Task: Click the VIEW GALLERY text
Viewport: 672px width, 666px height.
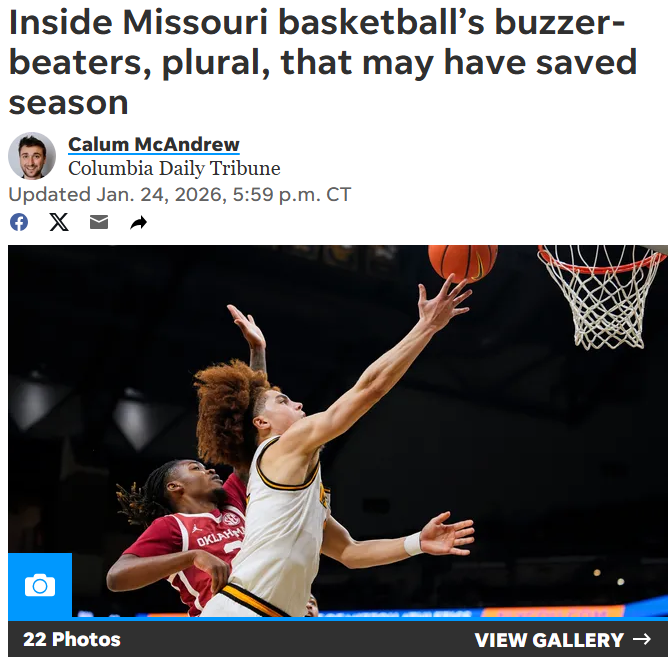Action: [x=549, y=640]
